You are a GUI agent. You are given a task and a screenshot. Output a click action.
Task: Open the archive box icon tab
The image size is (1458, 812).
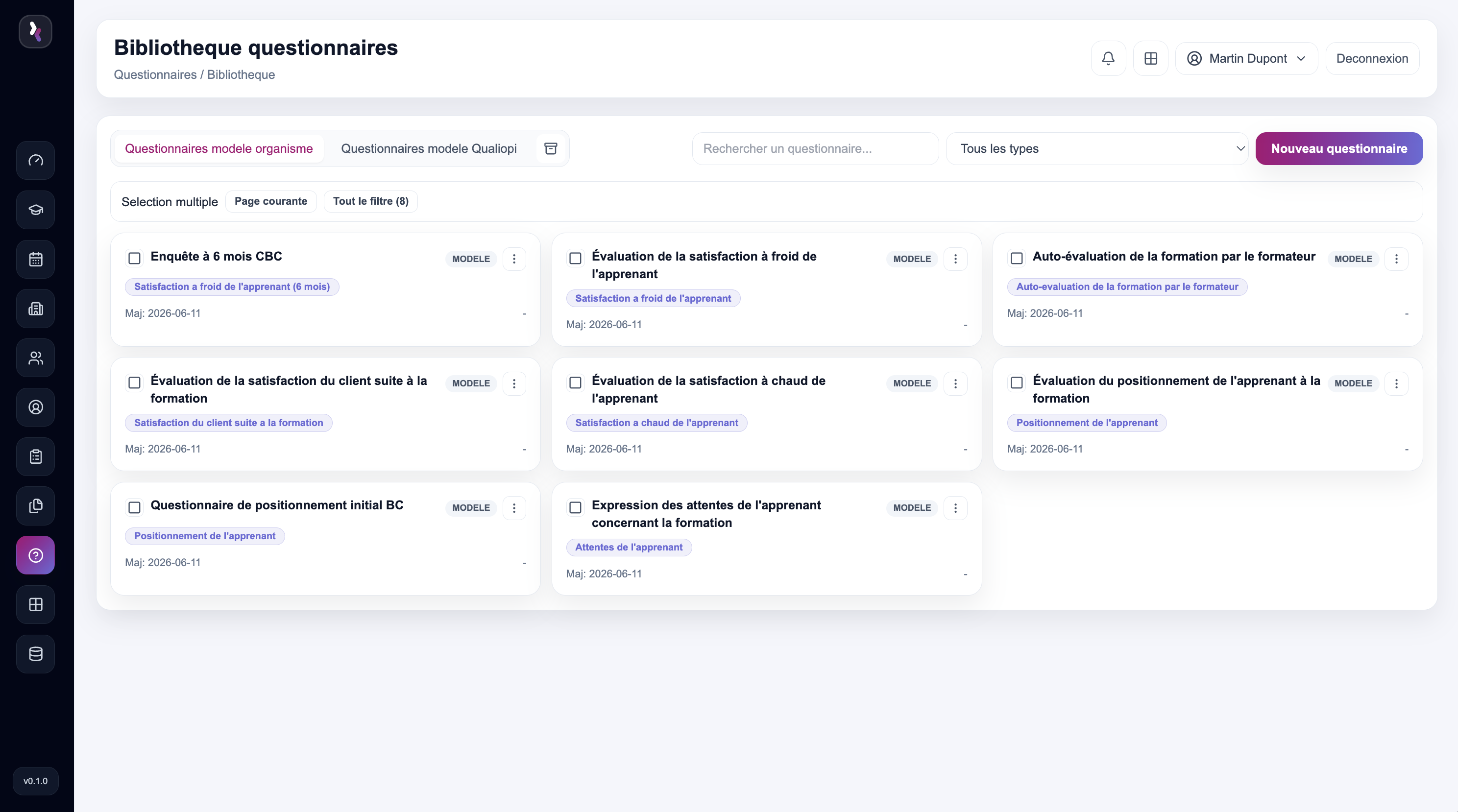pos(551,148)
